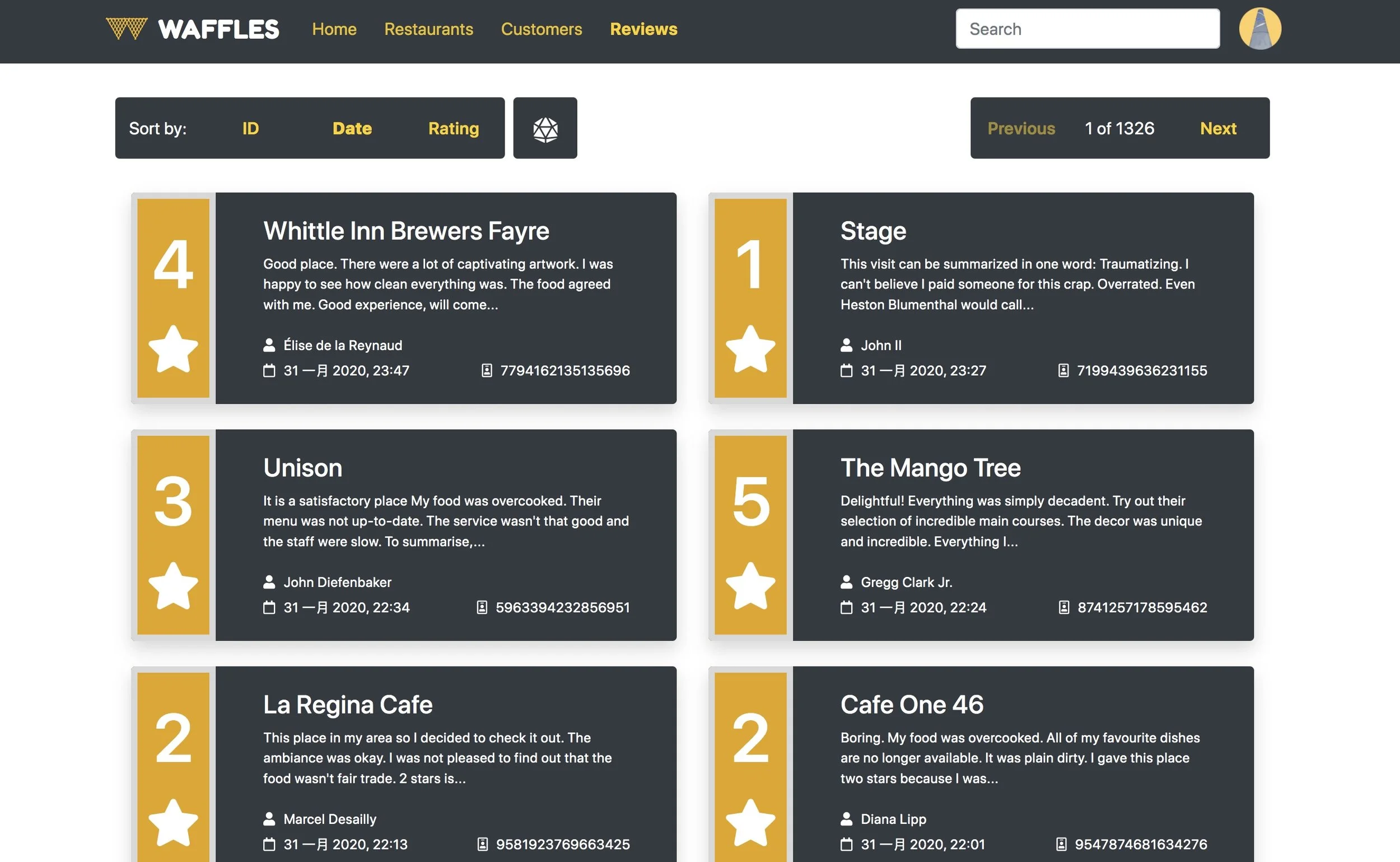The width and height of the screenshot is (1400, 862).
Task: Sort reviews by Rating
Action: (x=453, y=129)
